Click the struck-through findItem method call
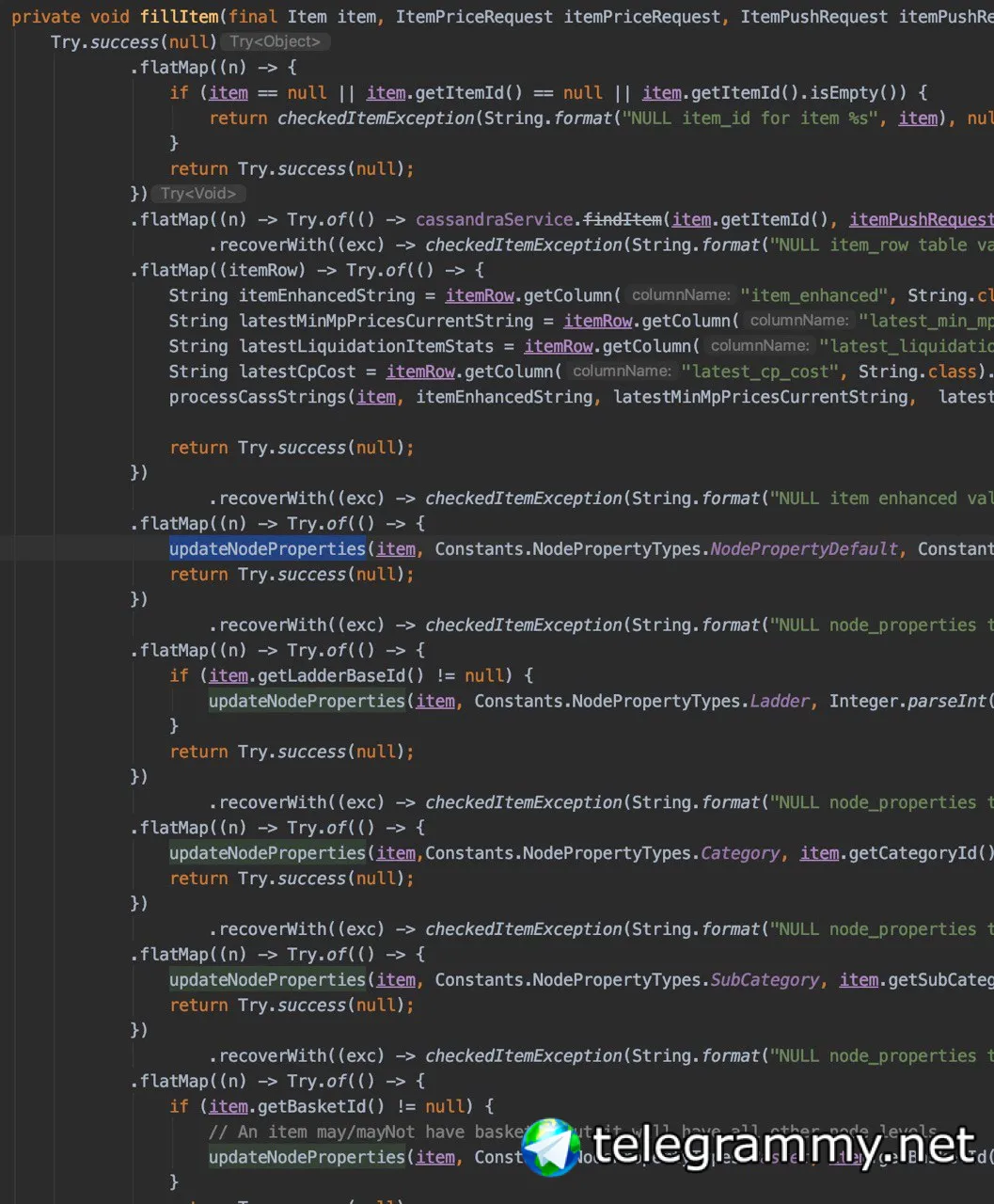This screenshot has height=1204, width=994. [x=623, y=219]
